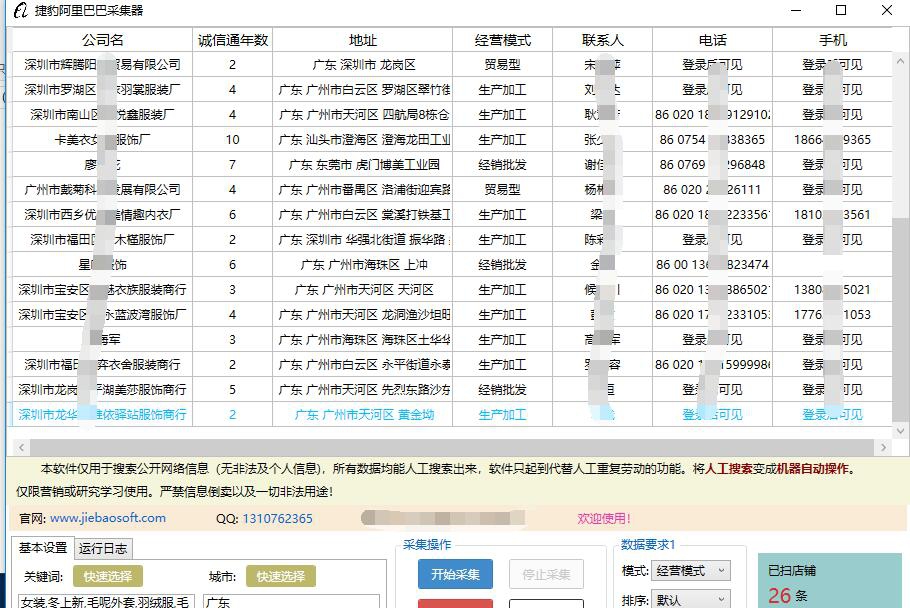Click the 电话 column header
The height and width of the screenshot is (608, 910).
click(x=713, y=40)
